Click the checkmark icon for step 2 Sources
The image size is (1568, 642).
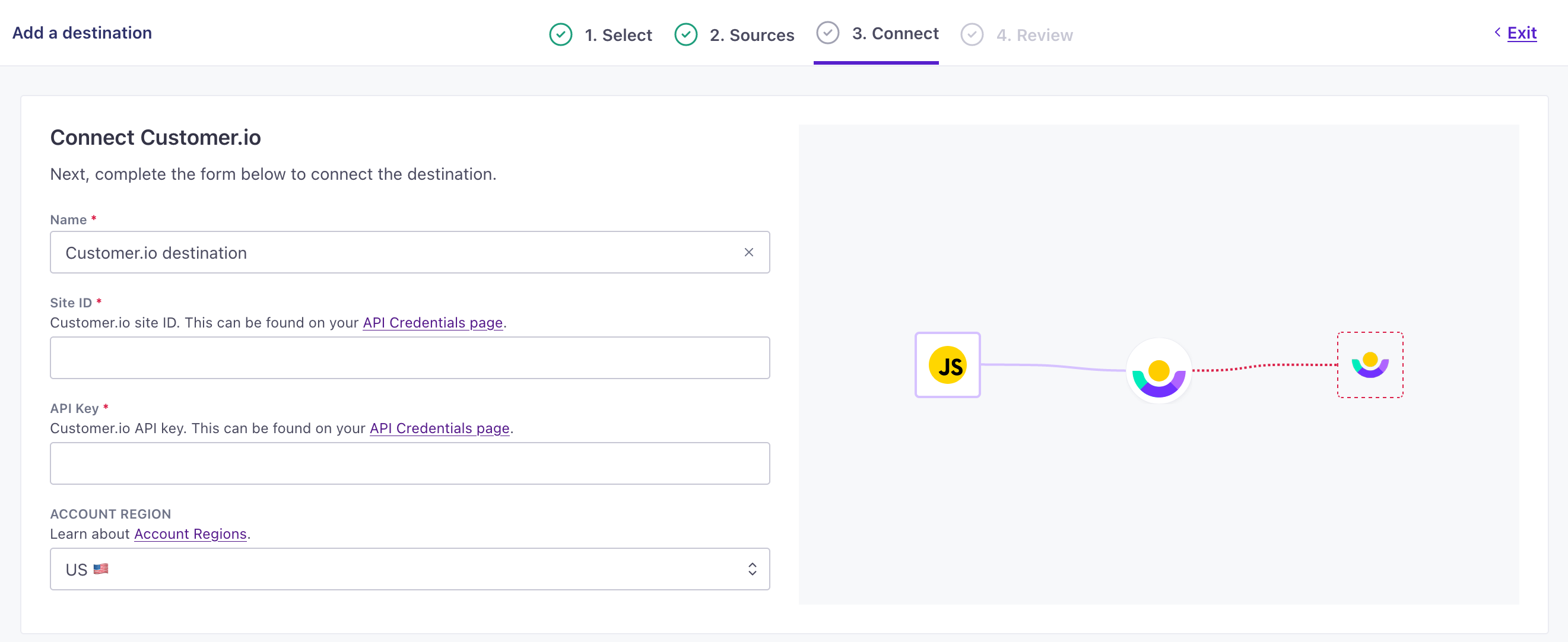tap(686, 34)
